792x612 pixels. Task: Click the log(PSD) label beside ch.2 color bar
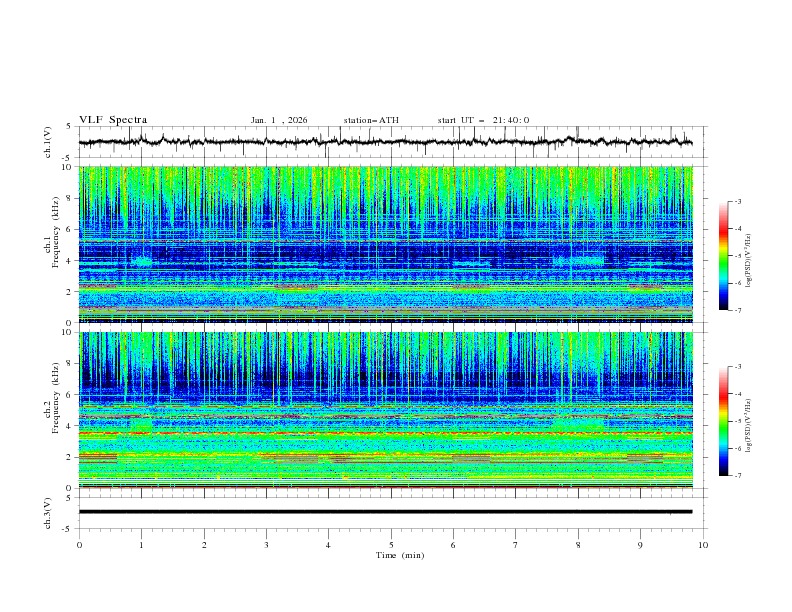pyautogui.click(x=749, y=425)
